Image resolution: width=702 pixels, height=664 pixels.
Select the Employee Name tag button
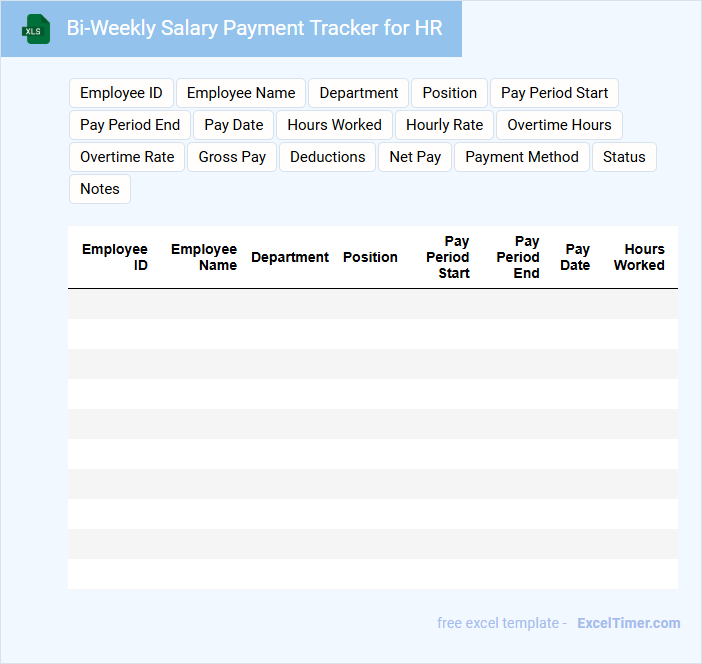coord(241,93)
